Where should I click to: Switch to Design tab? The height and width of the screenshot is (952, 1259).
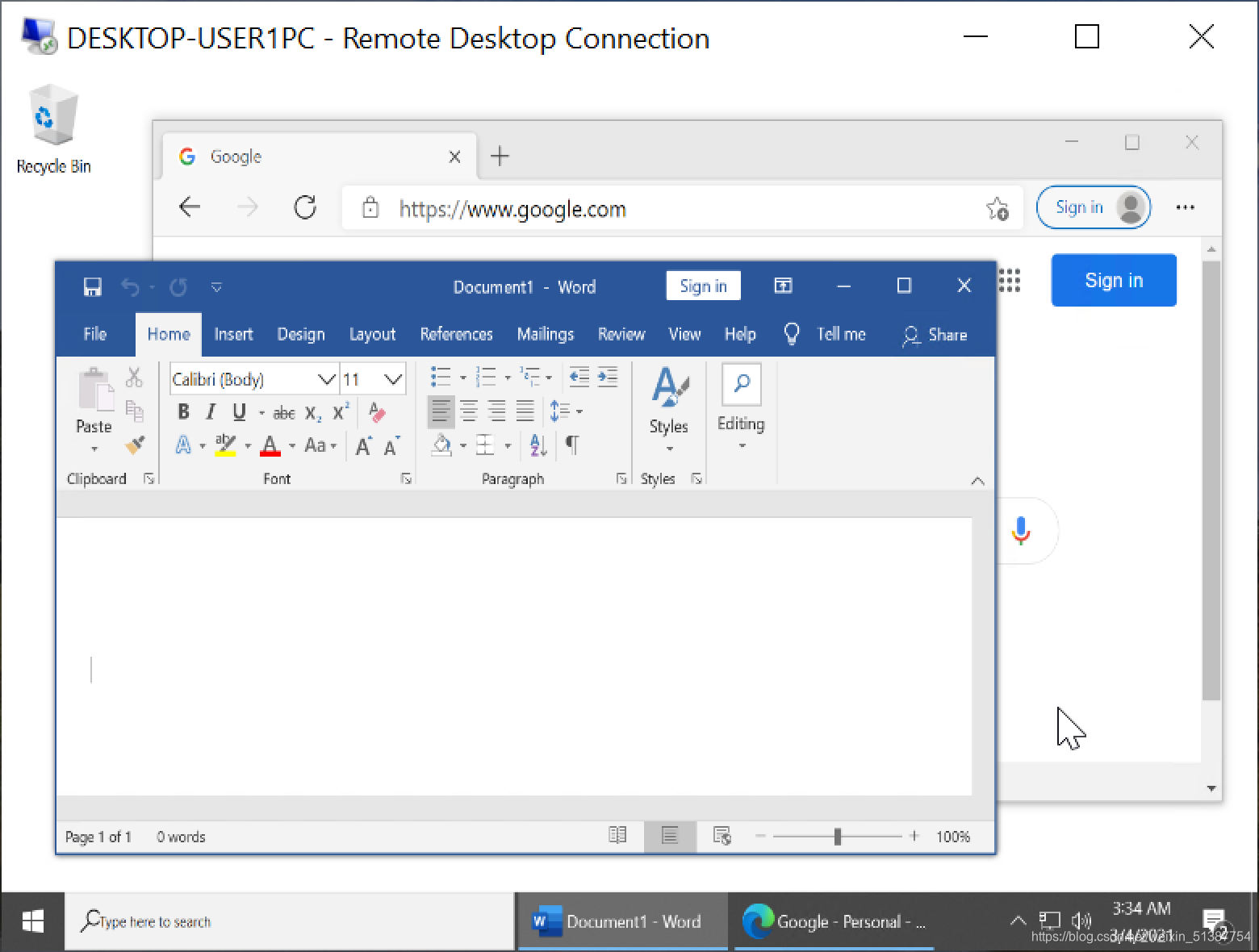301,334
